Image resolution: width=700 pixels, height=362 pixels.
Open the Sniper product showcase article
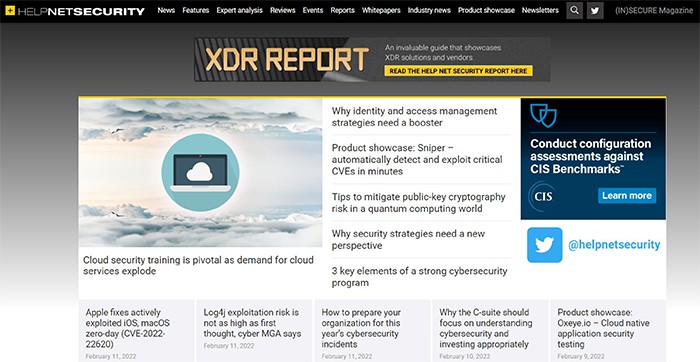[417, 159]
